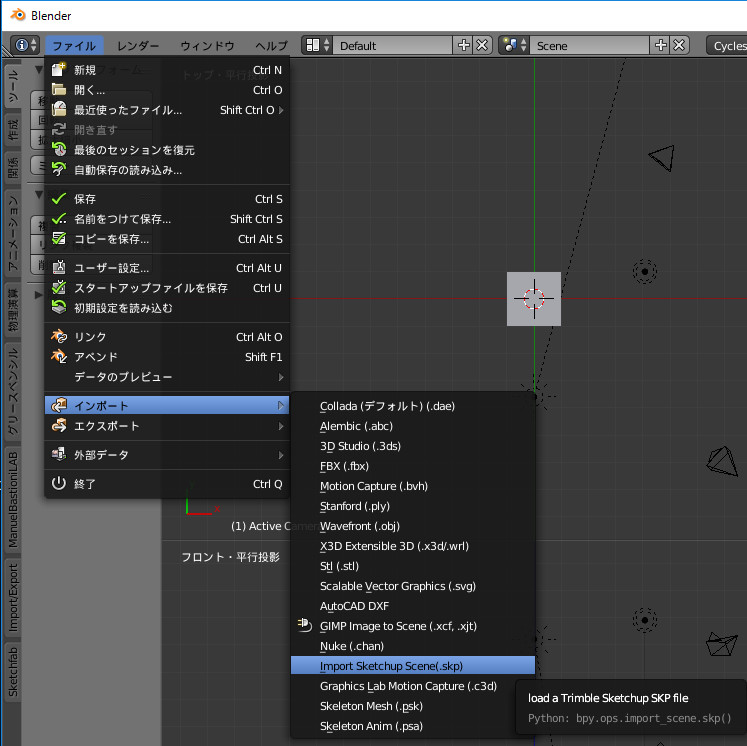Switch to the Import/Export tab
The image size is (747, 746).
(12, 597)
